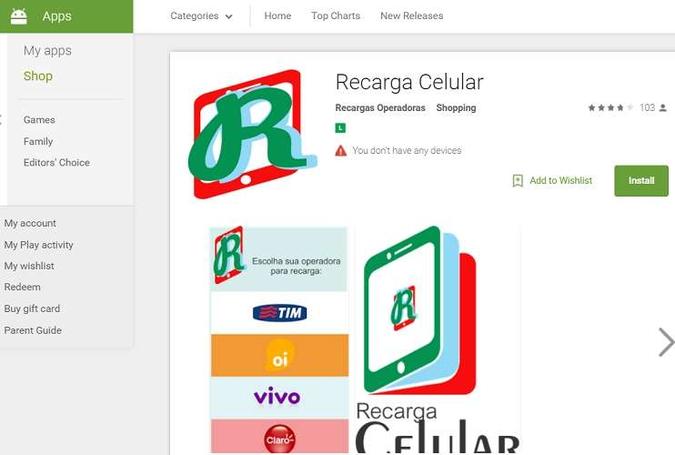The image size is (675, 455).
Task: Show next screenshot with right chevron
Action: (x=666, y=343)
